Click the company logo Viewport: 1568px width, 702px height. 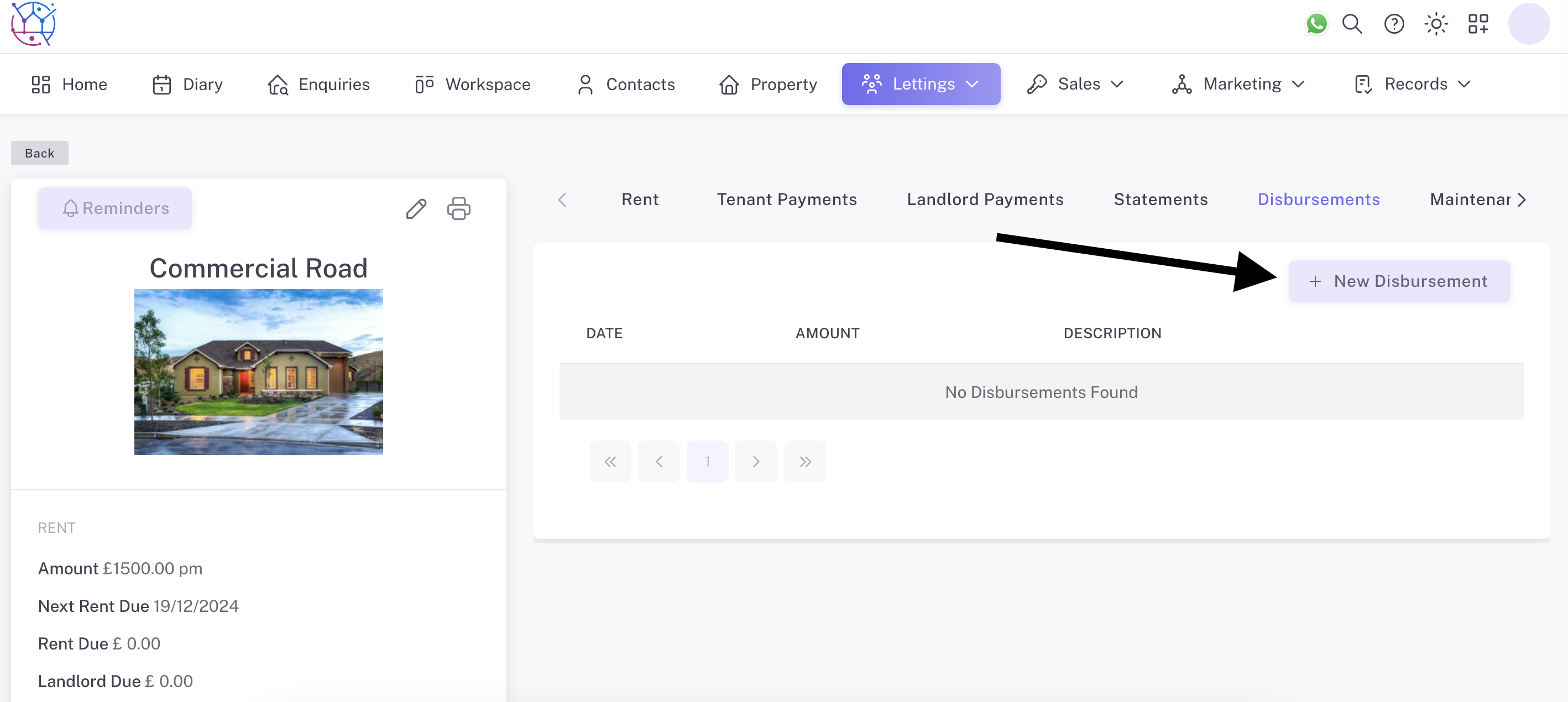pyautogui.click(x=34, y=24)
